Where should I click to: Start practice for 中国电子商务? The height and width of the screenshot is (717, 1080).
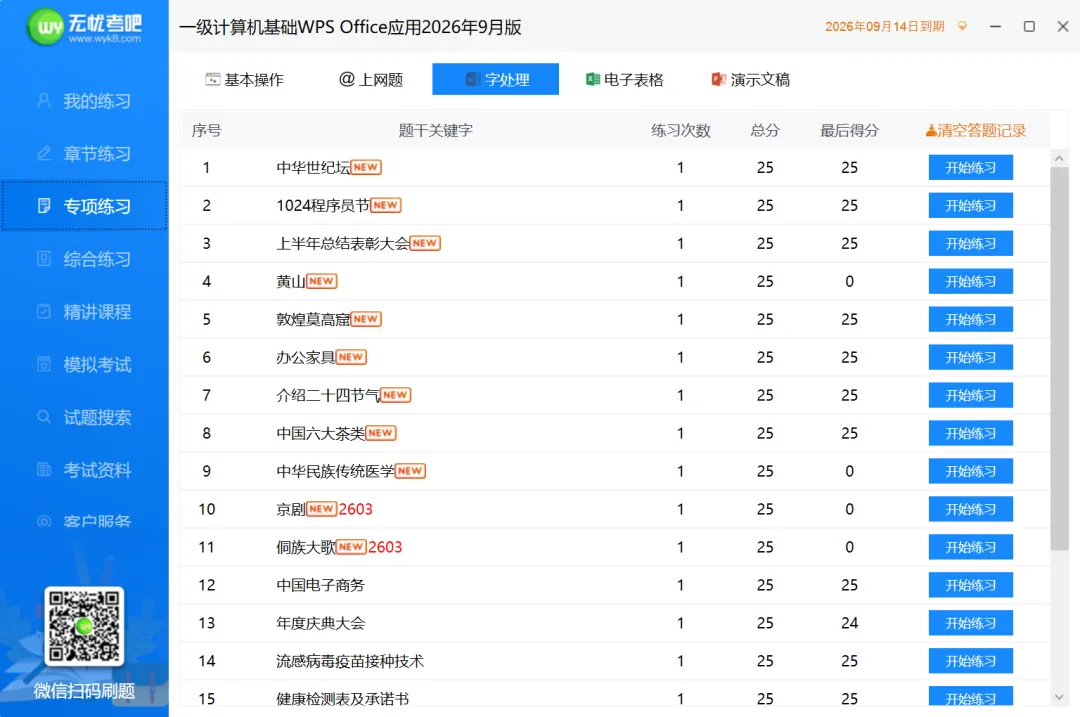[970, 585]
